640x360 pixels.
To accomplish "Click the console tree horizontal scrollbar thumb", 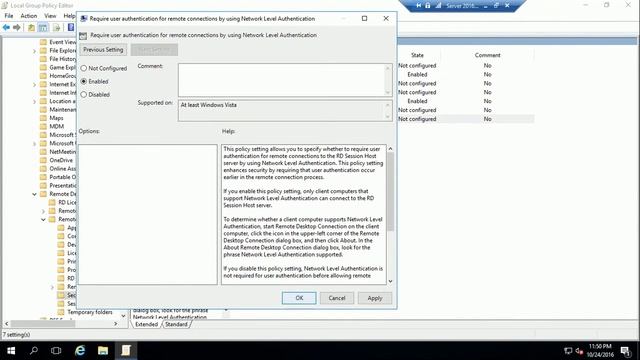I will coord(42,323).
